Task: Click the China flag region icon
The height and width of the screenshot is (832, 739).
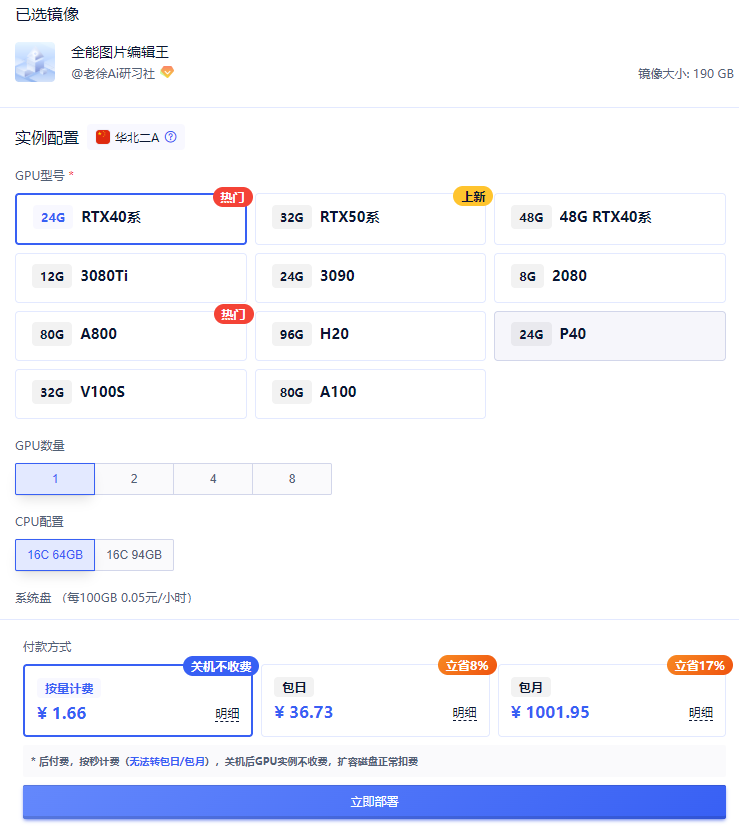Action: click(x=103, y=137)
